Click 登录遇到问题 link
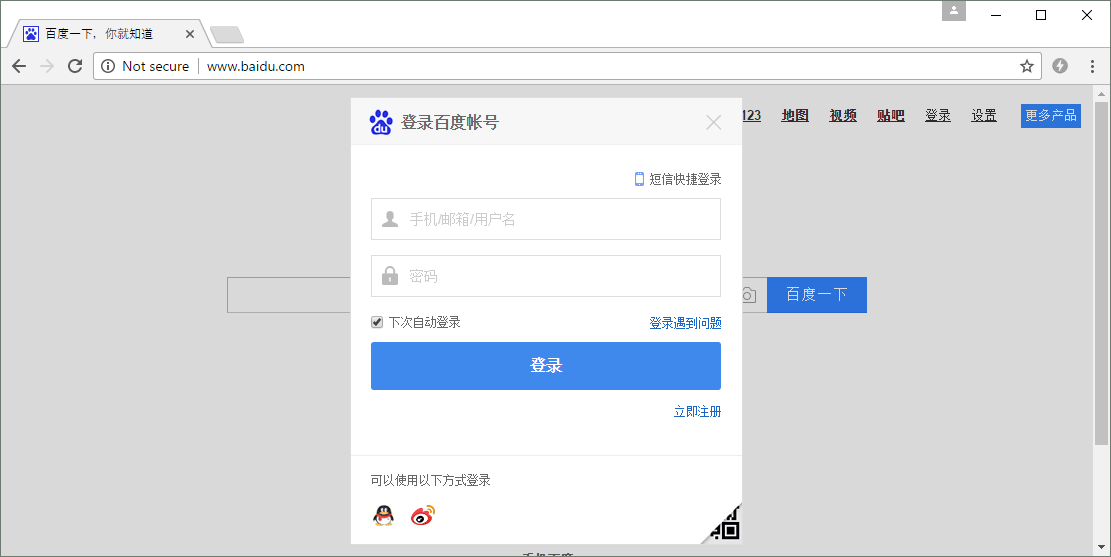This screenshot has height=557, width=1111. click(685, 323)
